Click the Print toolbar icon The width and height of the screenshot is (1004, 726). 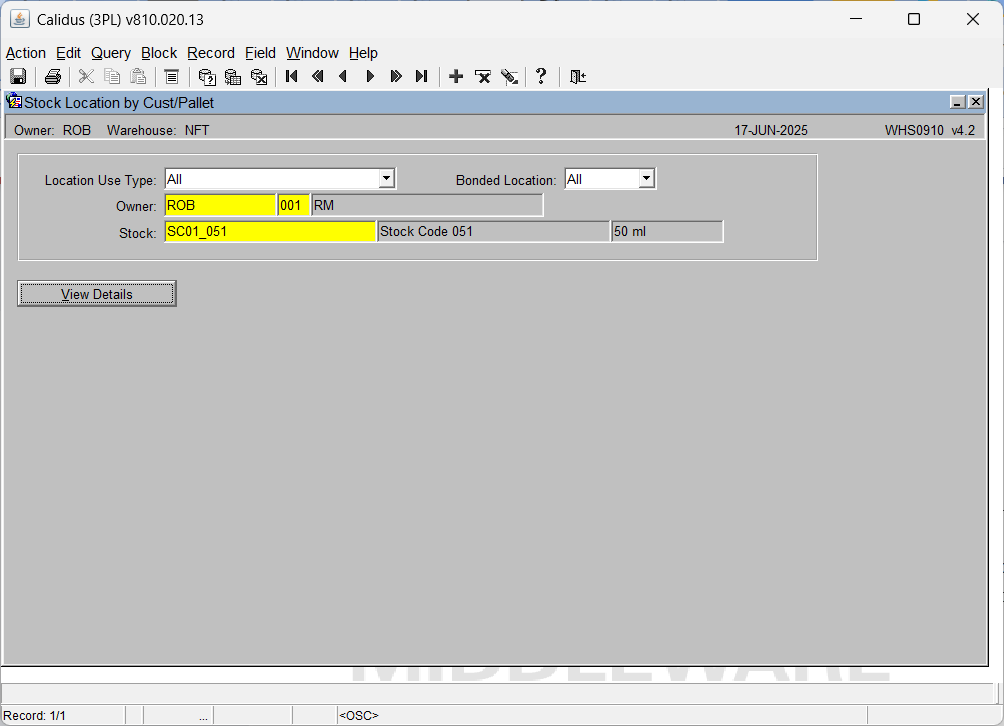(53, 77)
